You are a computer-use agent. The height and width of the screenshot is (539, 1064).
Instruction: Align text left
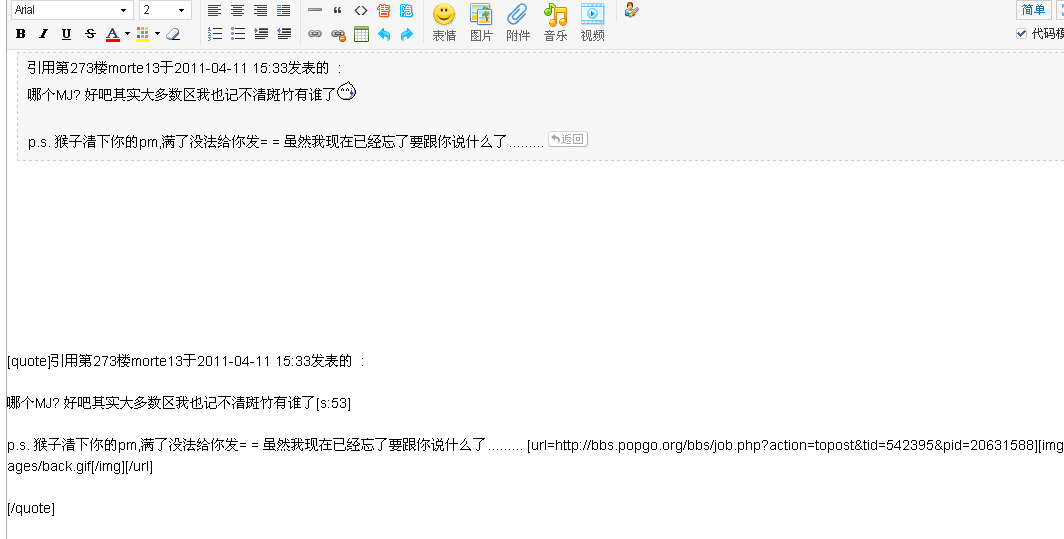[214, 10]
